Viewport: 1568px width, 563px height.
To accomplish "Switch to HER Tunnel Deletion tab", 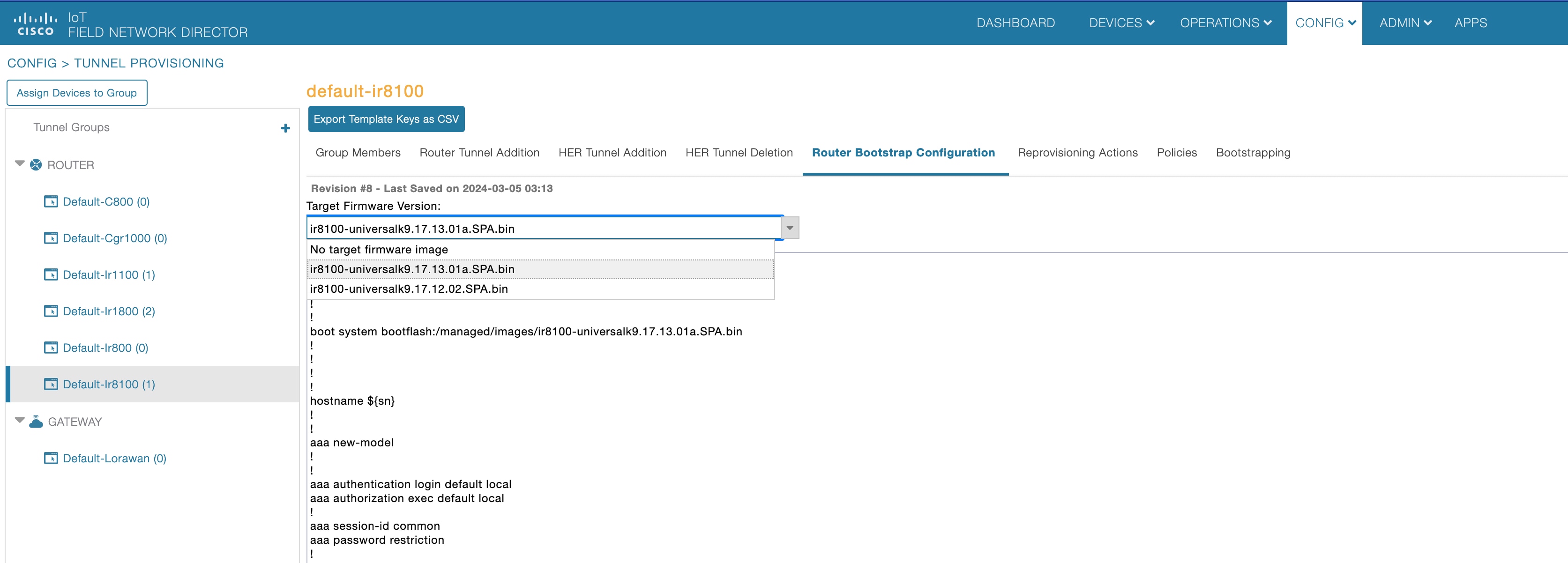I will tap(739, 153).
